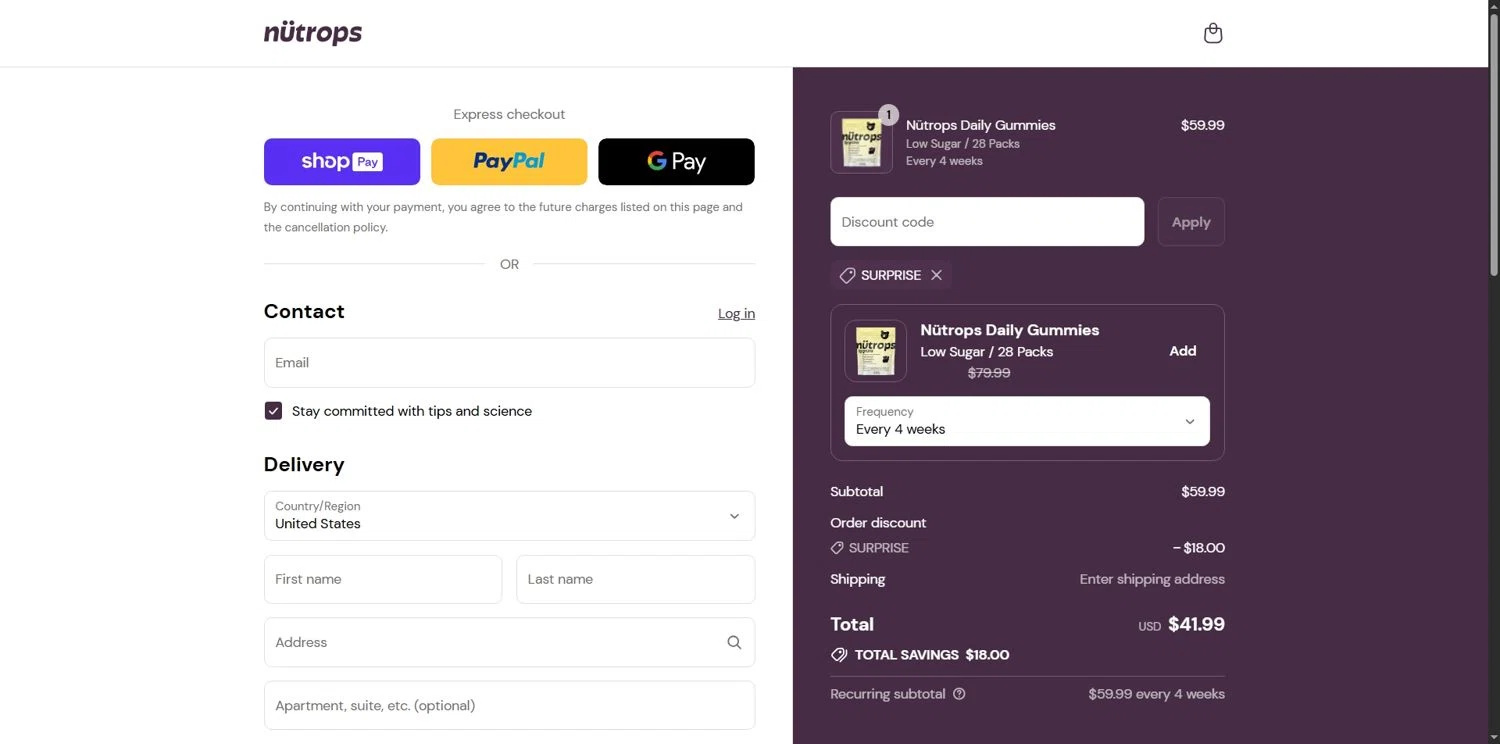1500x744 pixels.
Task: Click the cart item quantity badge
Action: click(888, 115)
